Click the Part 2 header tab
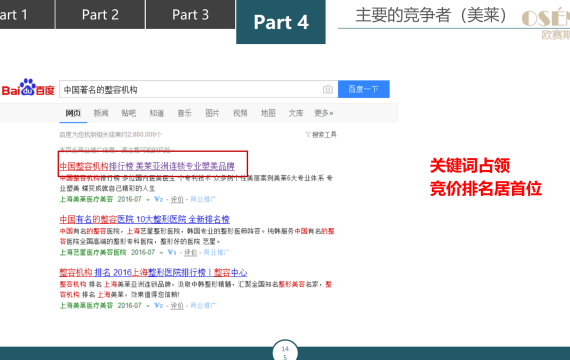 click(x=100, y=15)
